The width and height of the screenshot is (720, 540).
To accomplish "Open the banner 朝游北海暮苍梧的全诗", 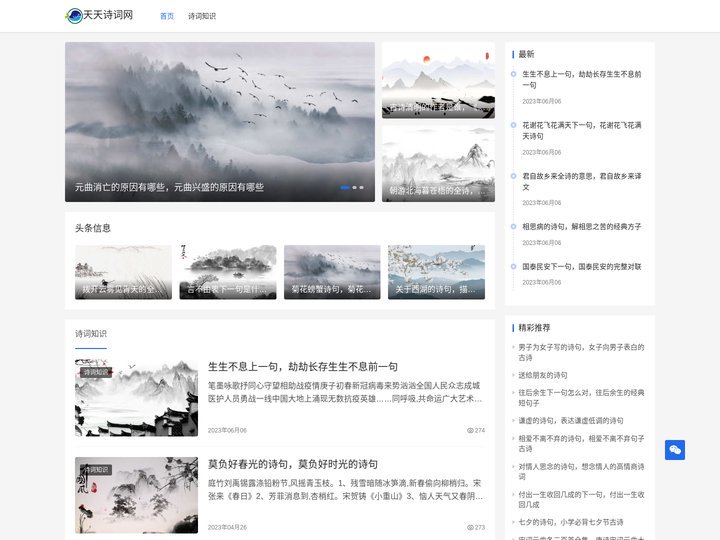I will 438,163.
